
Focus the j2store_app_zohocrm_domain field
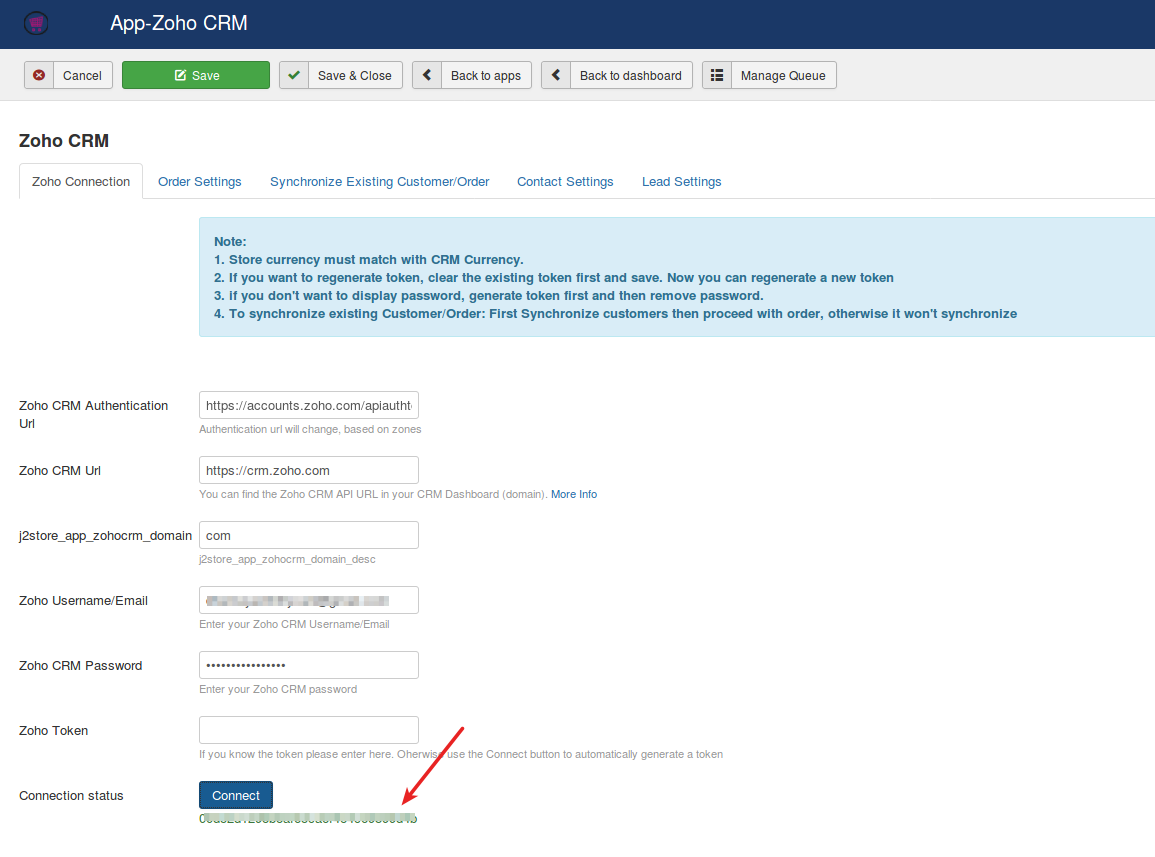click(309, 535)
